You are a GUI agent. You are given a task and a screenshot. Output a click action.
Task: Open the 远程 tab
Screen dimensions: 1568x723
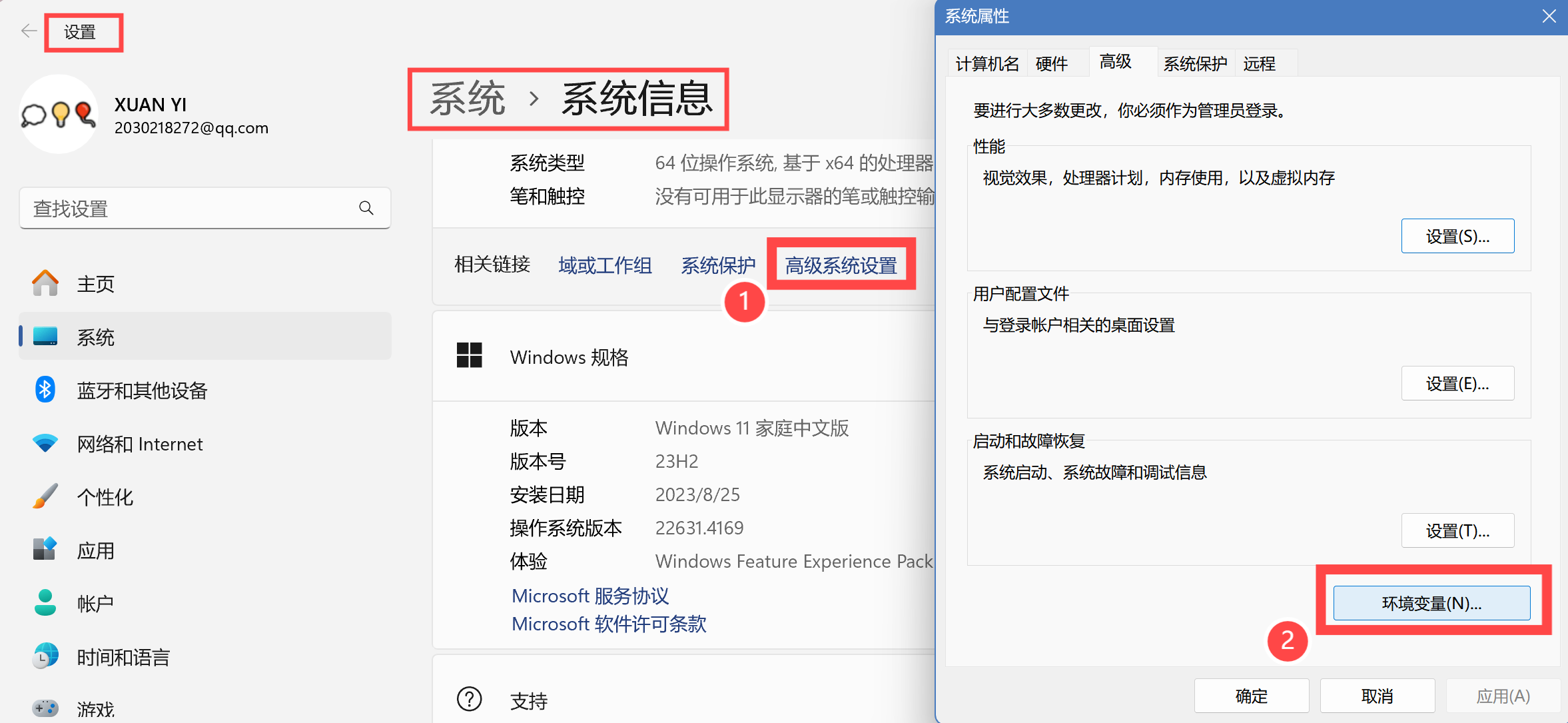[1259, 64]
